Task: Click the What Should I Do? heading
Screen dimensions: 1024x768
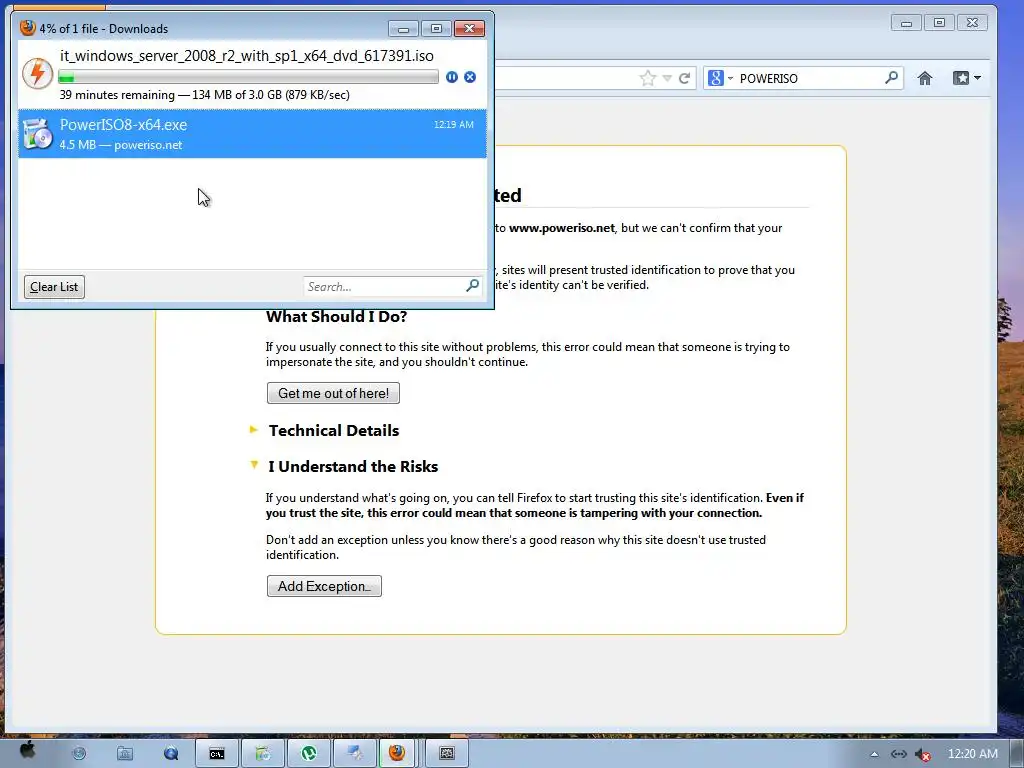Action: coord(336,316)
